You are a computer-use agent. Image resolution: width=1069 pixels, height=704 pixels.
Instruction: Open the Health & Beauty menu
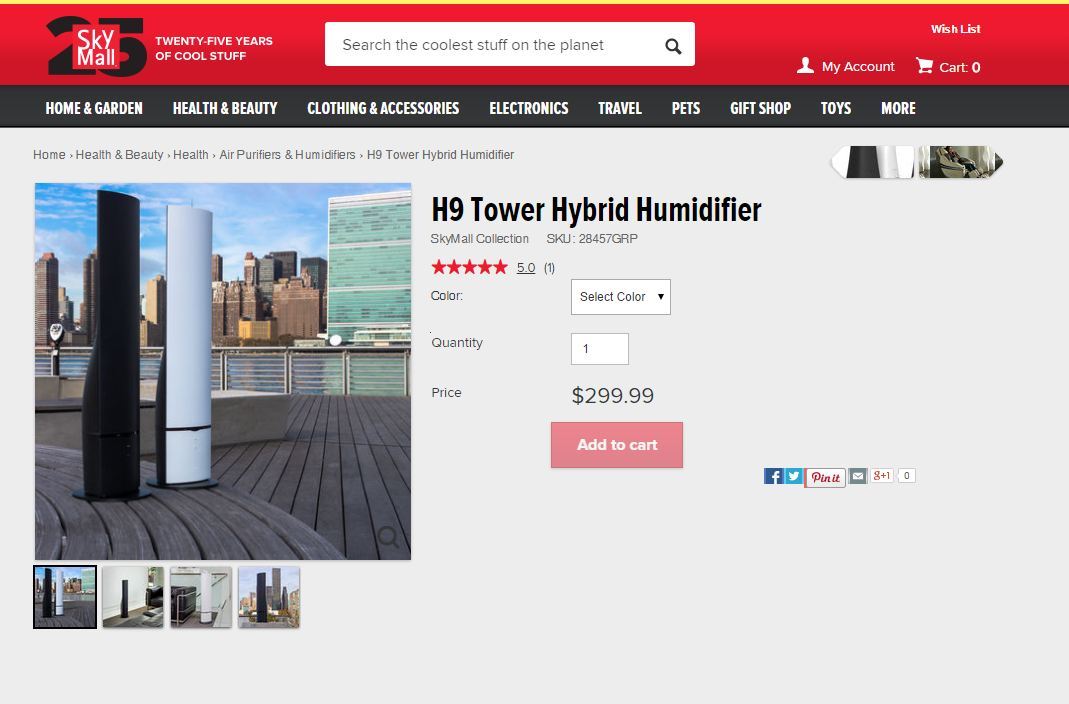(225, 108)
